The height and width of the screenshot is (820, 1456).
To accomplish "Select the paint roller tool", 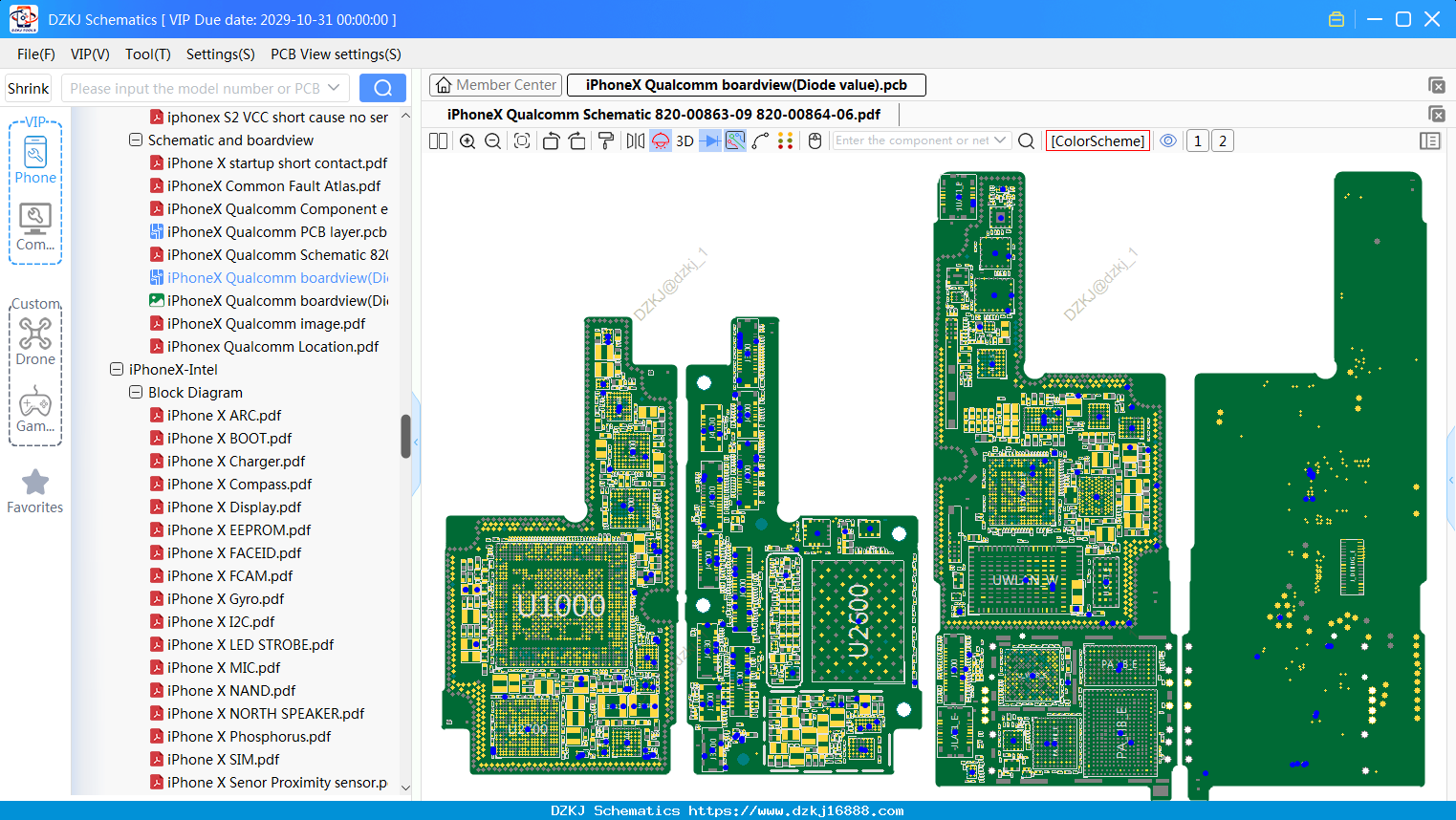I will [x=606, y=141].
